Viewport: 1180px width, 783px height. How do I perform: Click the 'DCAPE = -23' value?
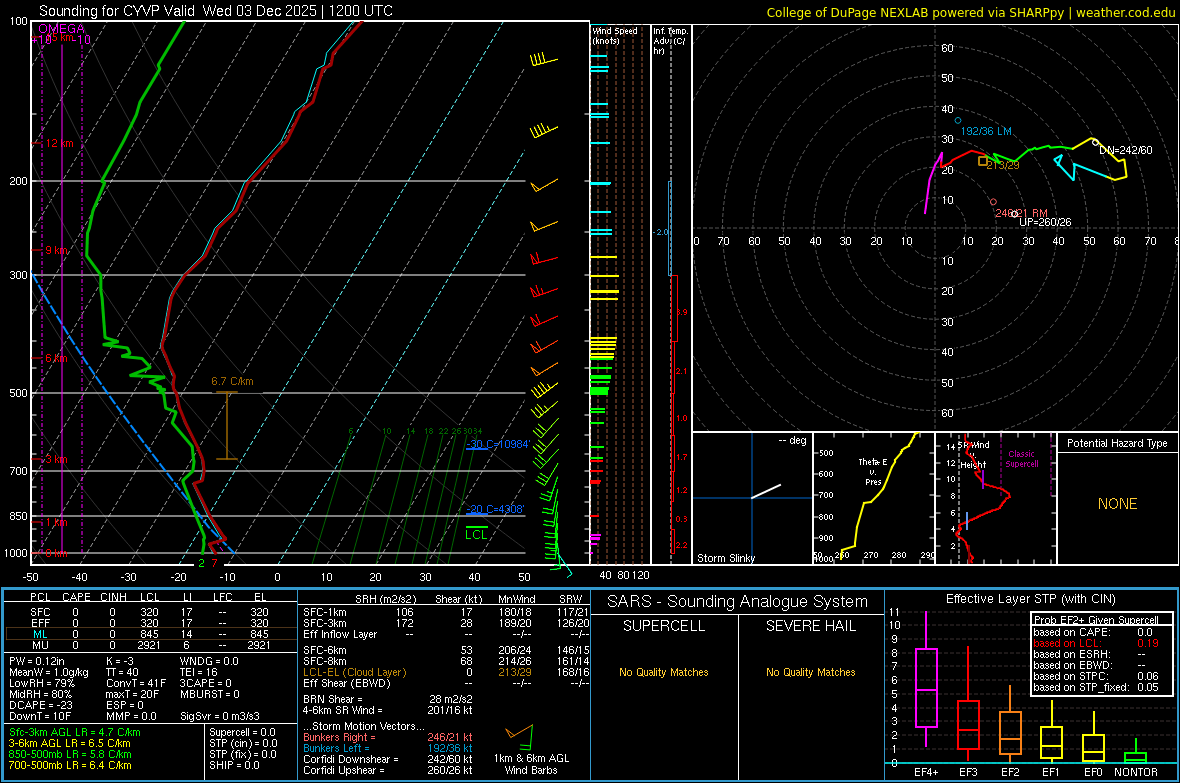pos(40,705)
